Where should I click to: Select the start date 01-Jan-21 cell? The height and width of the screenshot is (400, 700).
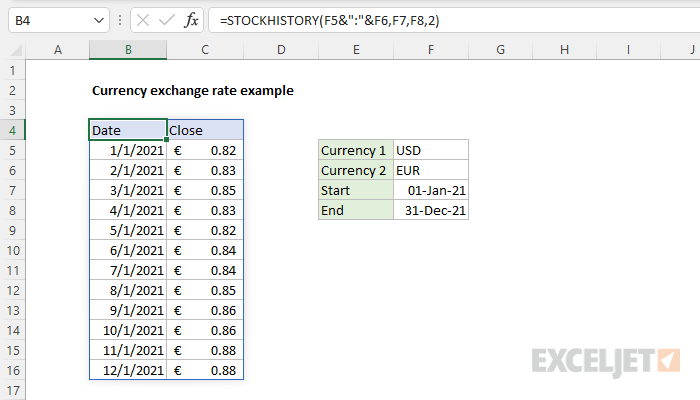(431, 190)
